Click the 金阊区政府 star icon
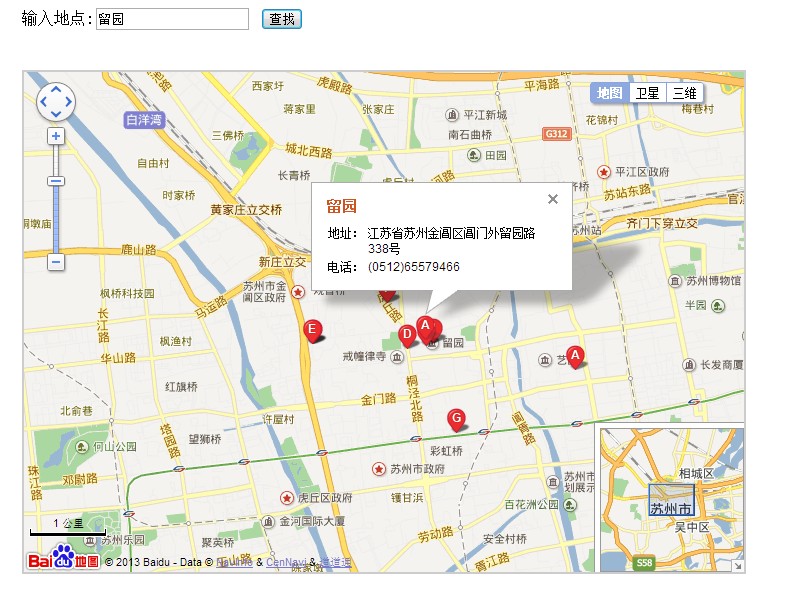 coord(297,292)
